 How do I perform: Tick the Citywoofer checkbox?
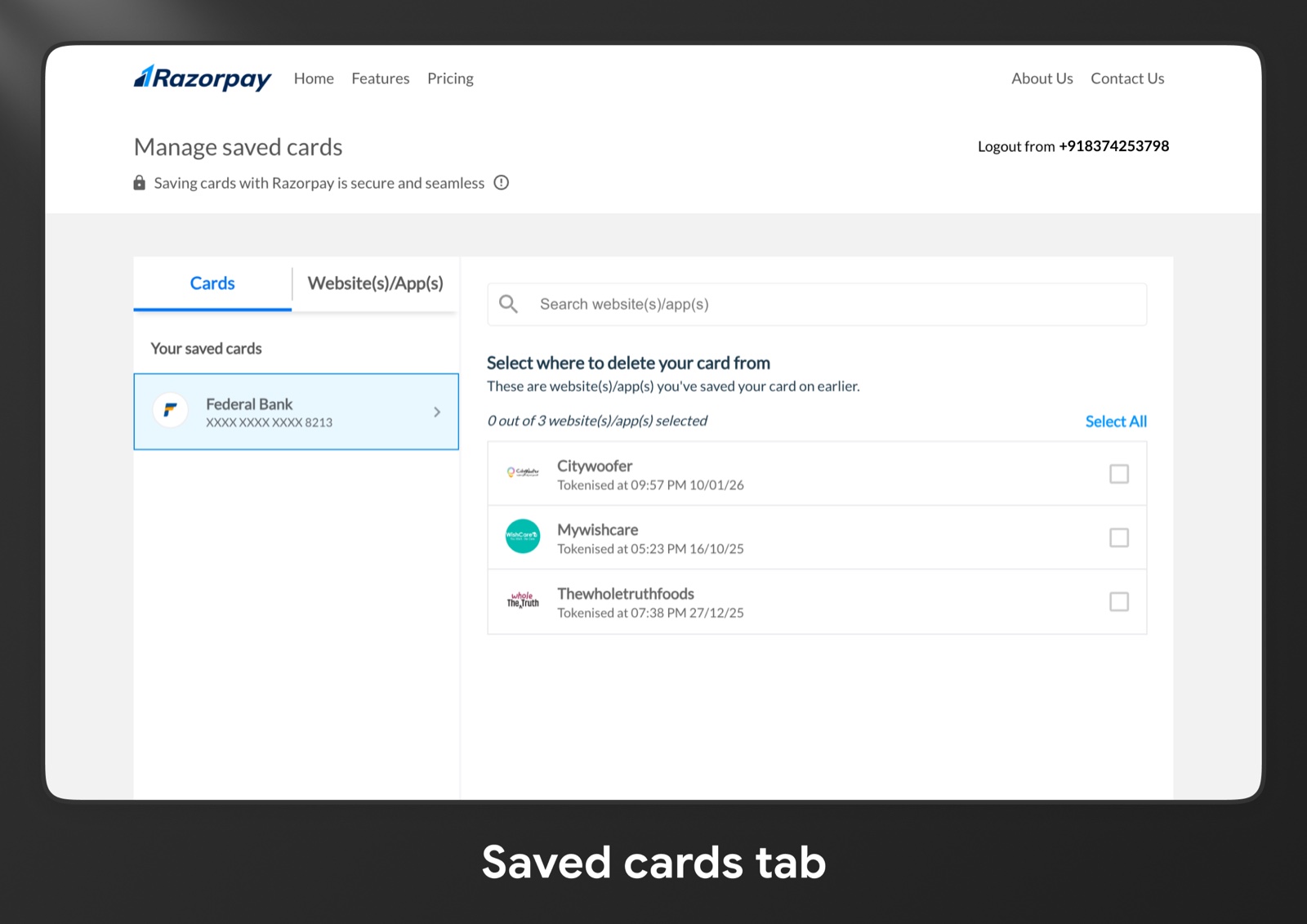coord(1119,474)
